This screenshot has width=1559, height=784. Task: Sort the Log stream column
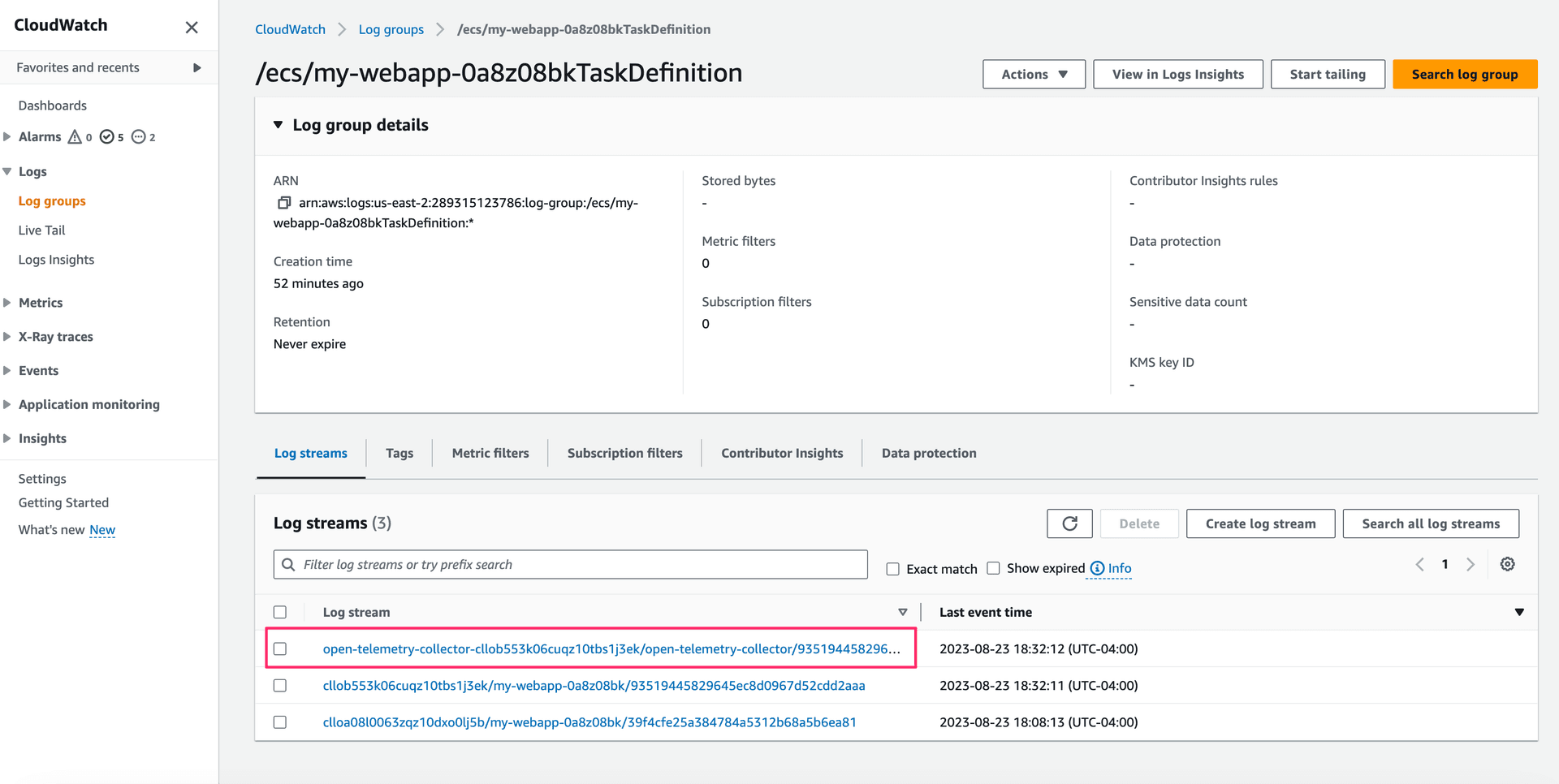pyautogui.click(x=902, y=612)
